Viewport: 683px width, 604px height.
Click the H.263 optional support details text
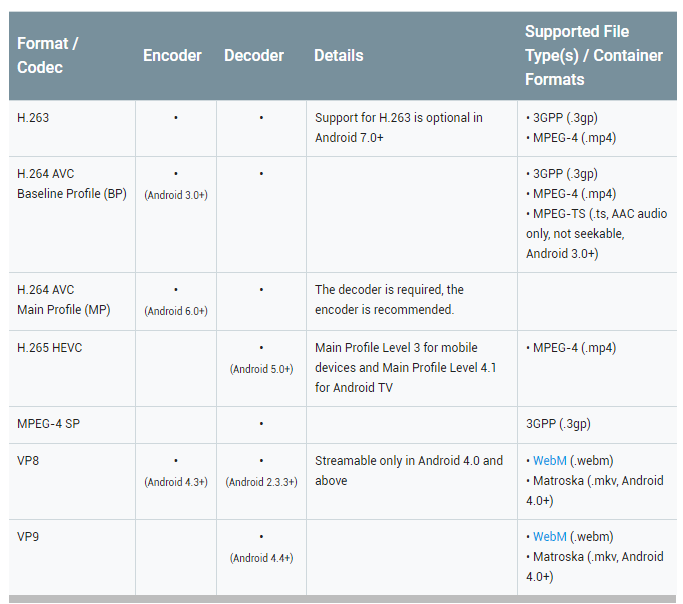(x=399, y=128)
